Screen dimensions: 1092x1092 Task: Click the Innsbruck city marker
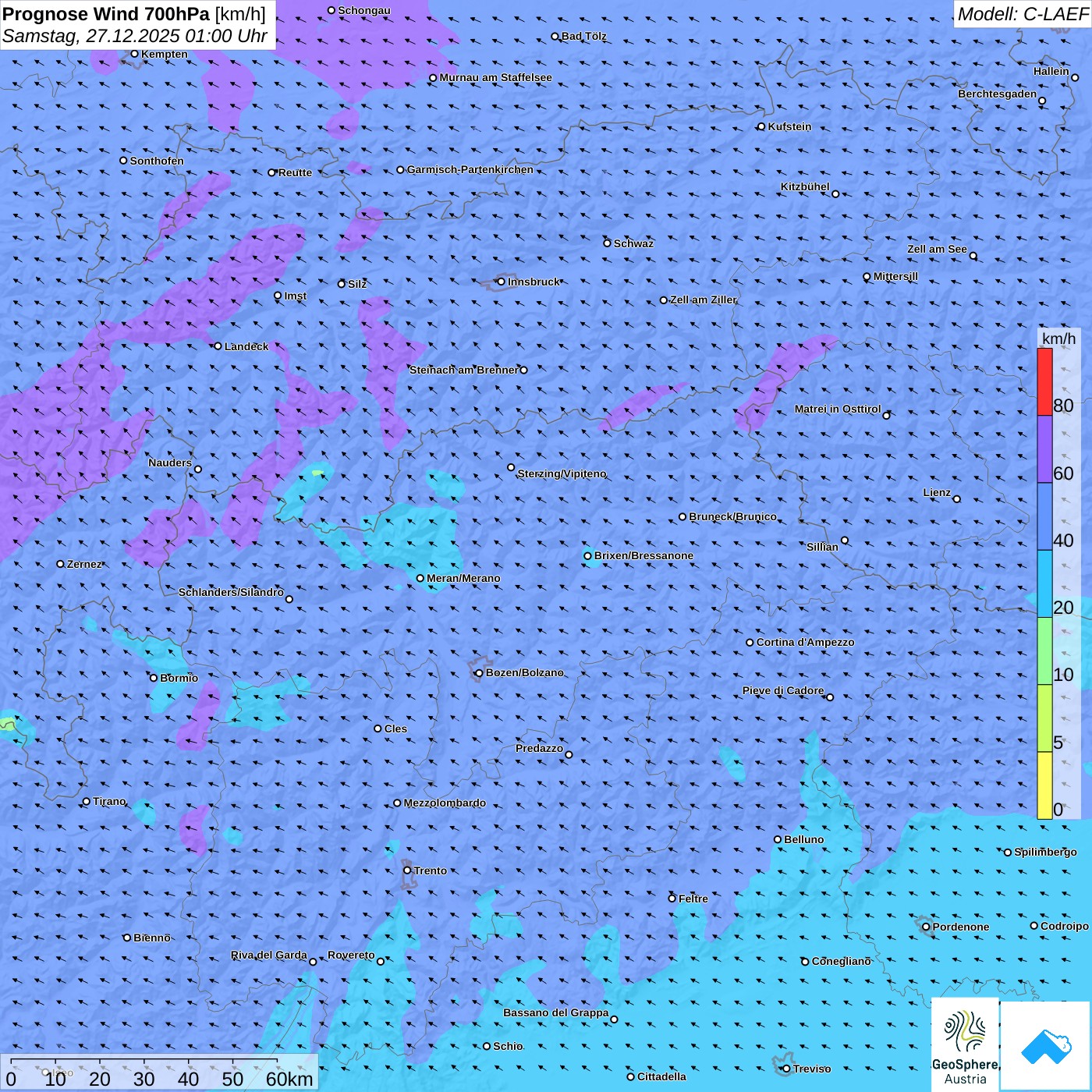click(501, 282)
